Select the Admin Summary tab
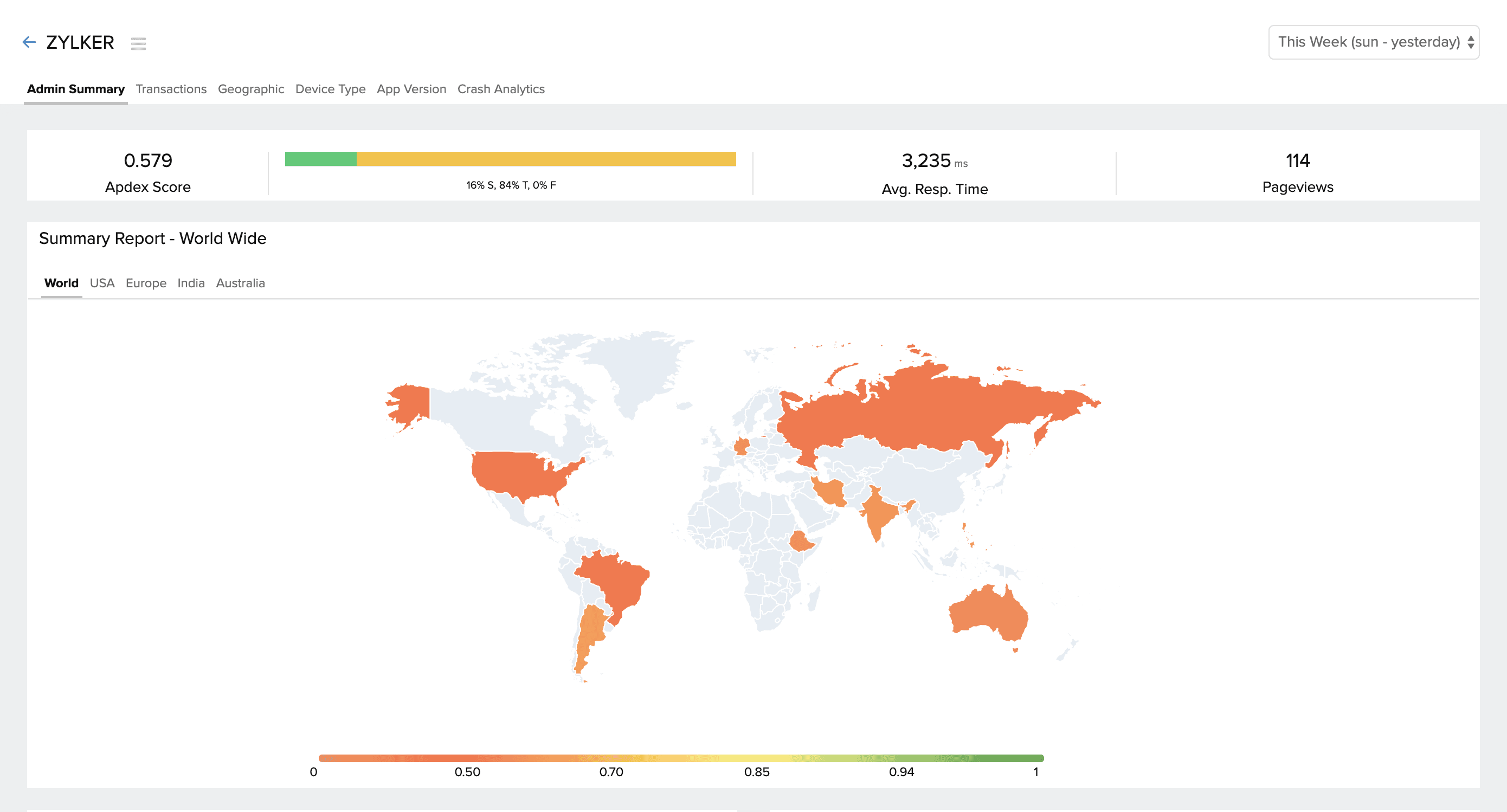The image size is (1507, 812). click(75, 89)
